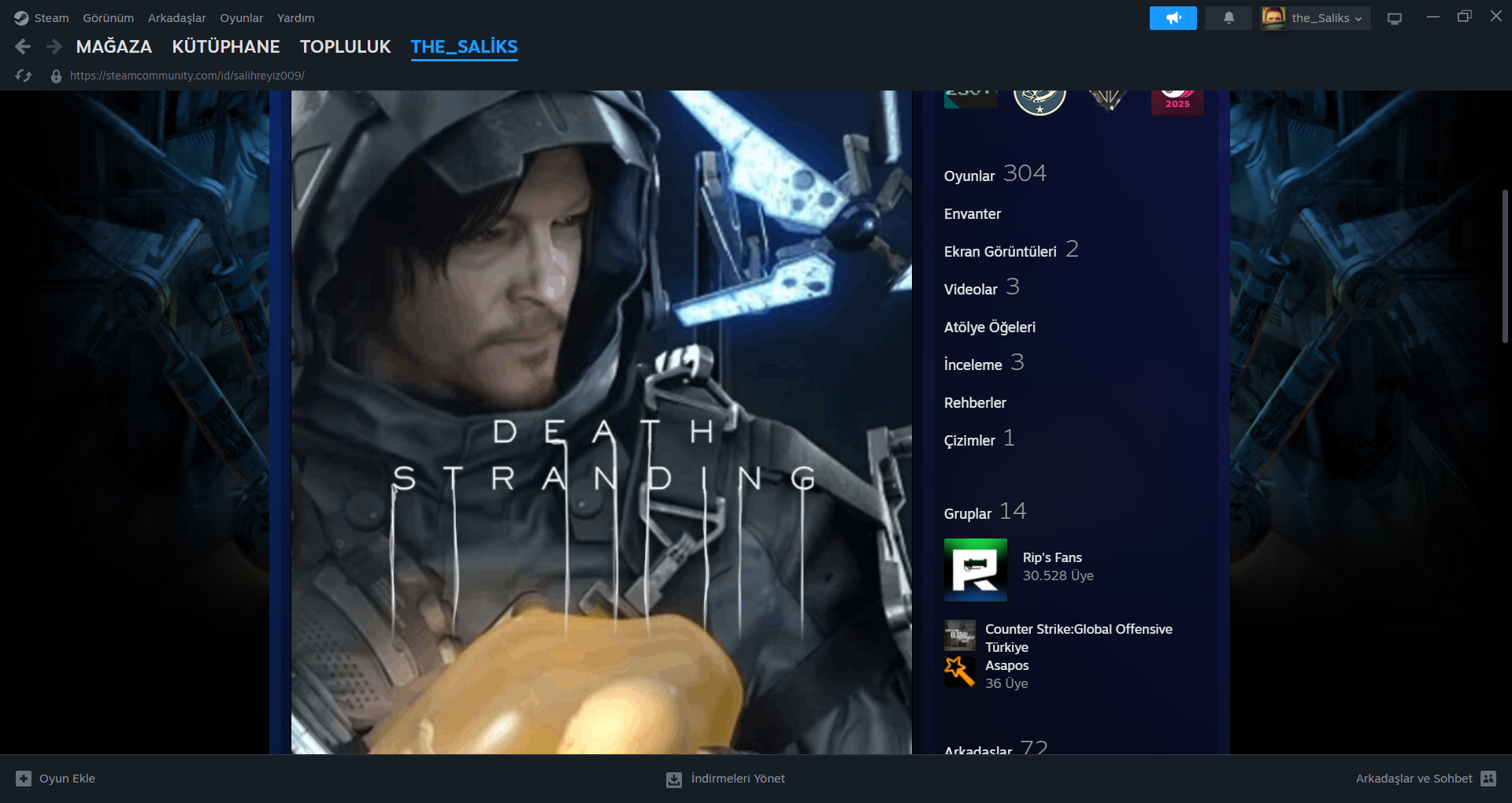Click the Oyun Ekle button
This screenshot has height=803, width=1512.
[x=56, y=779]
